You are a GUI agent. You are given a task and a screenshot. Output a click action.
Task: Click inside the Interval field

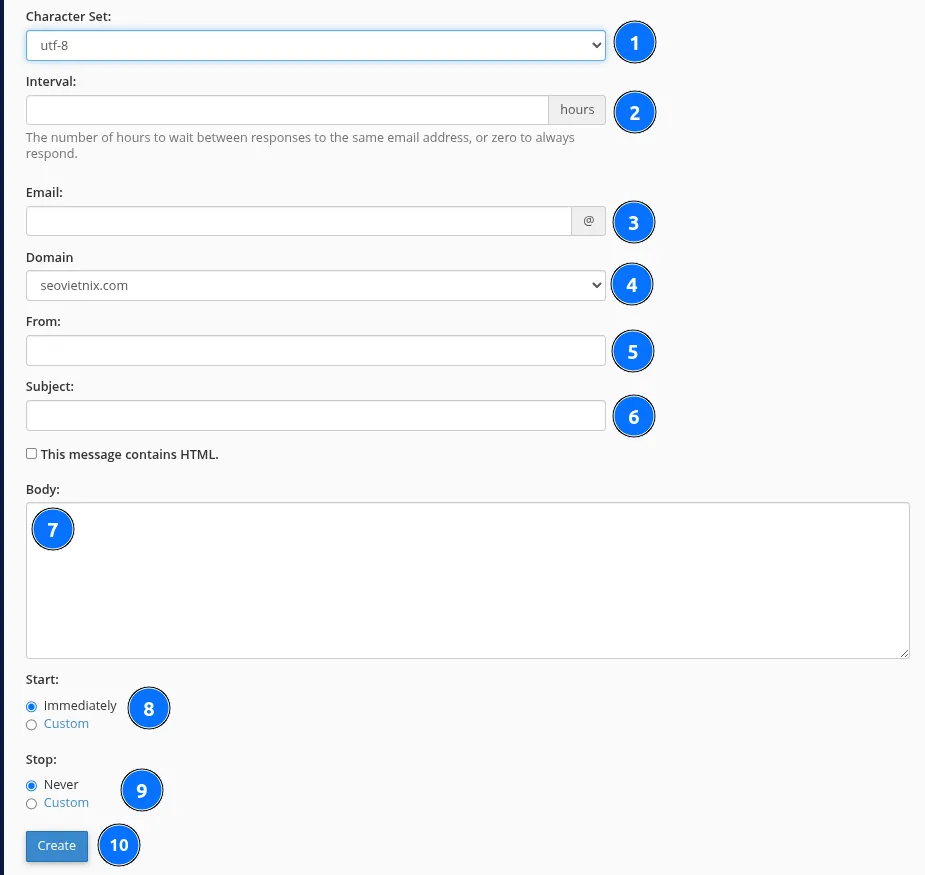tap(285, 109)
